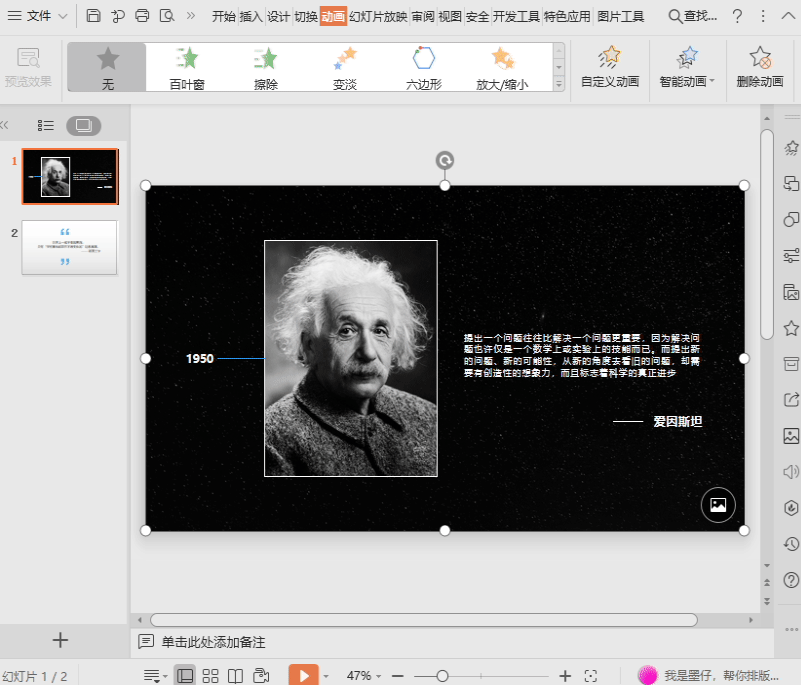The image size is (801, 685).
Task: Click the zoom in plus button
Action: tap(564, 676)
